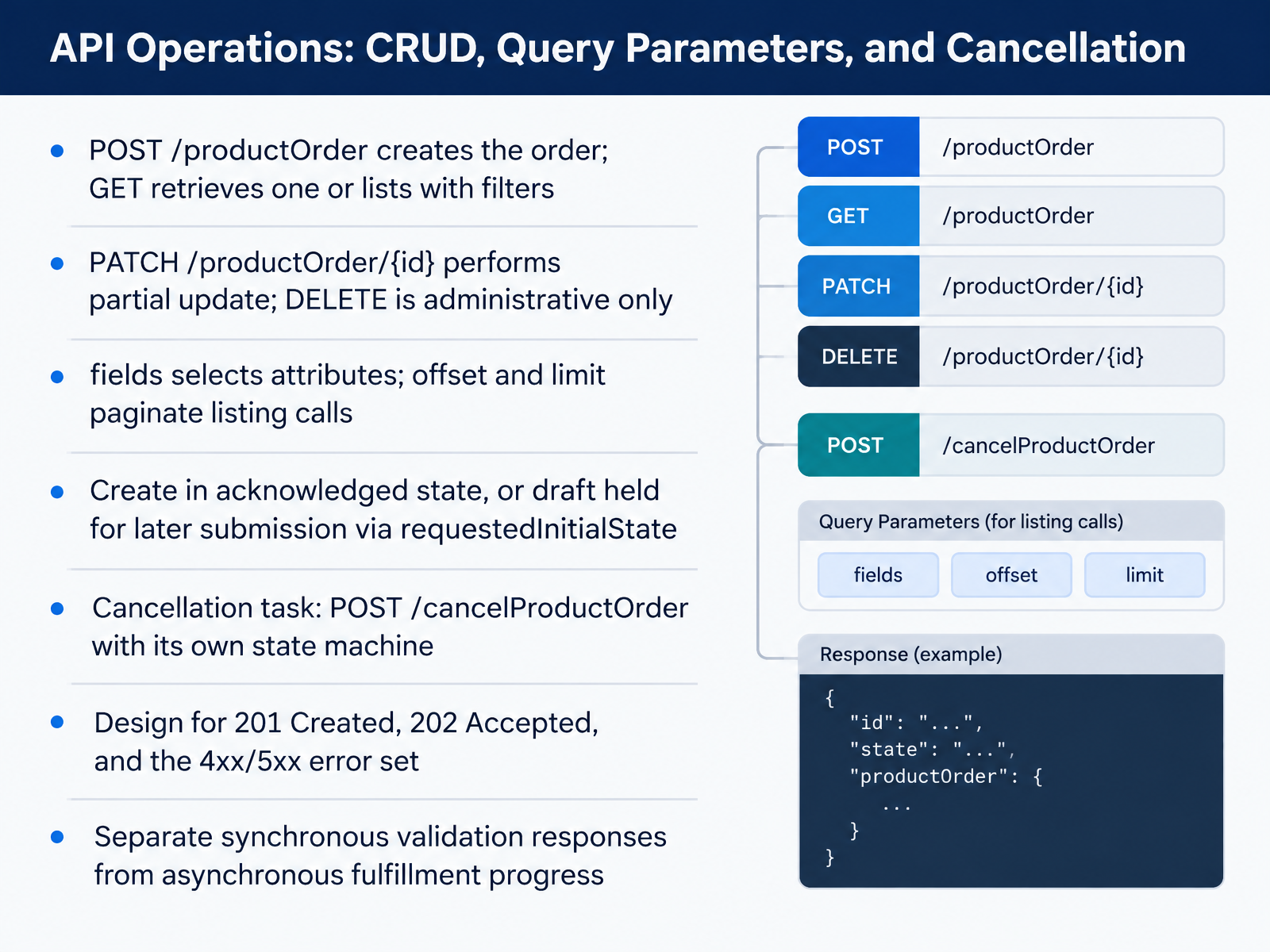Click the line 'paginate listing calls'

(221, 413)
